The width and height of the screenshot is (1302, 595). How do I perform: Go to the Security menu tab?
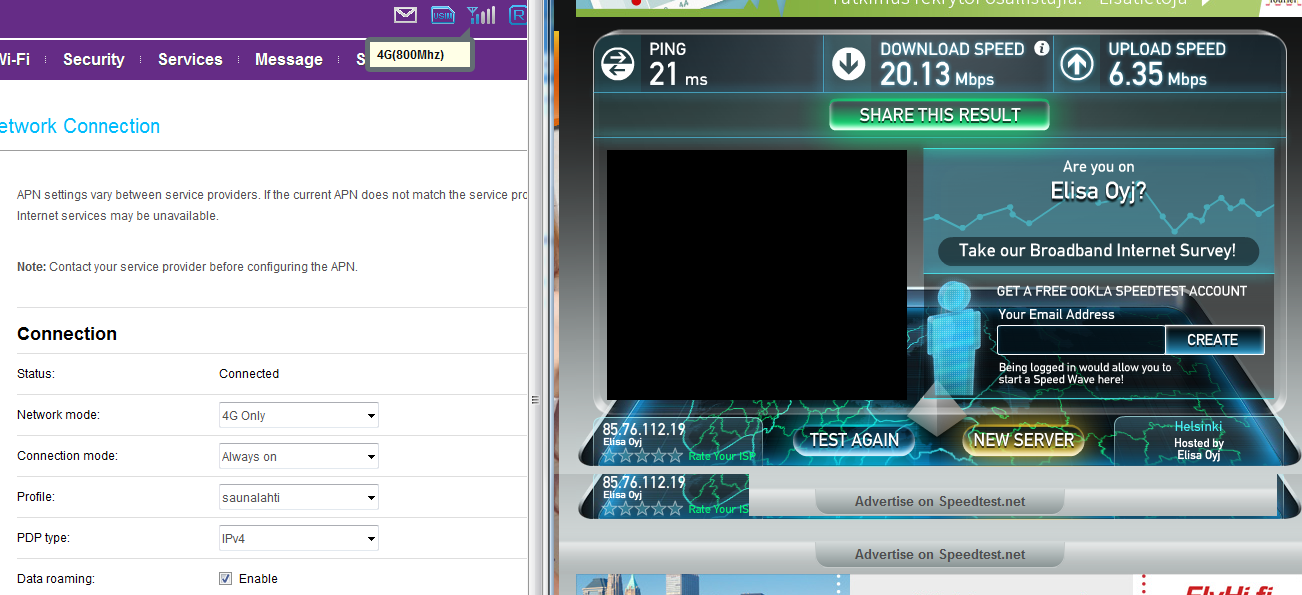click(x=94, y=59)
